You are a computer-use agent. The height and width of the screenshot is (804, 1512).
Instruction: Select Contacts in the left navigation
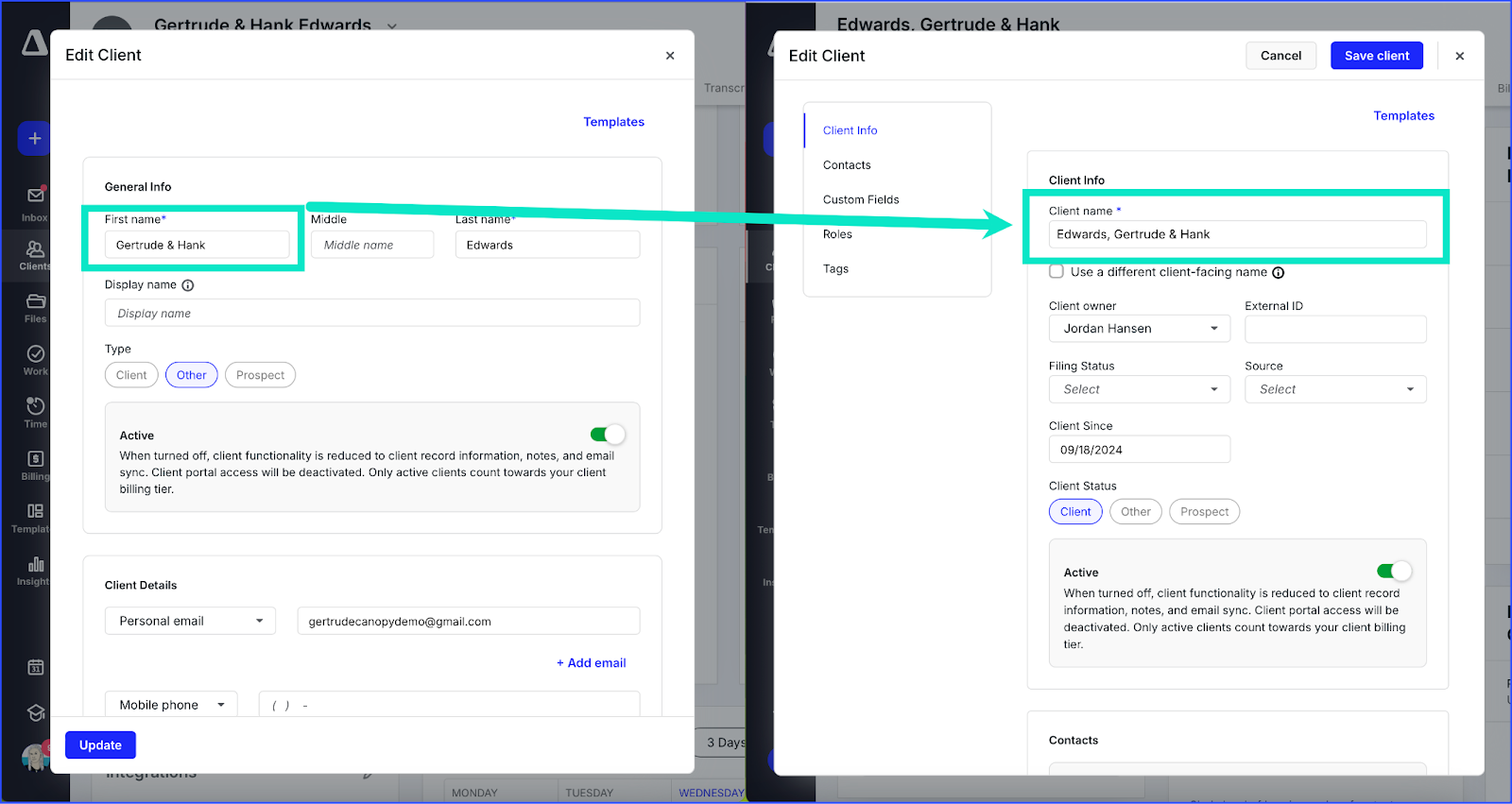tap(847, 165)
